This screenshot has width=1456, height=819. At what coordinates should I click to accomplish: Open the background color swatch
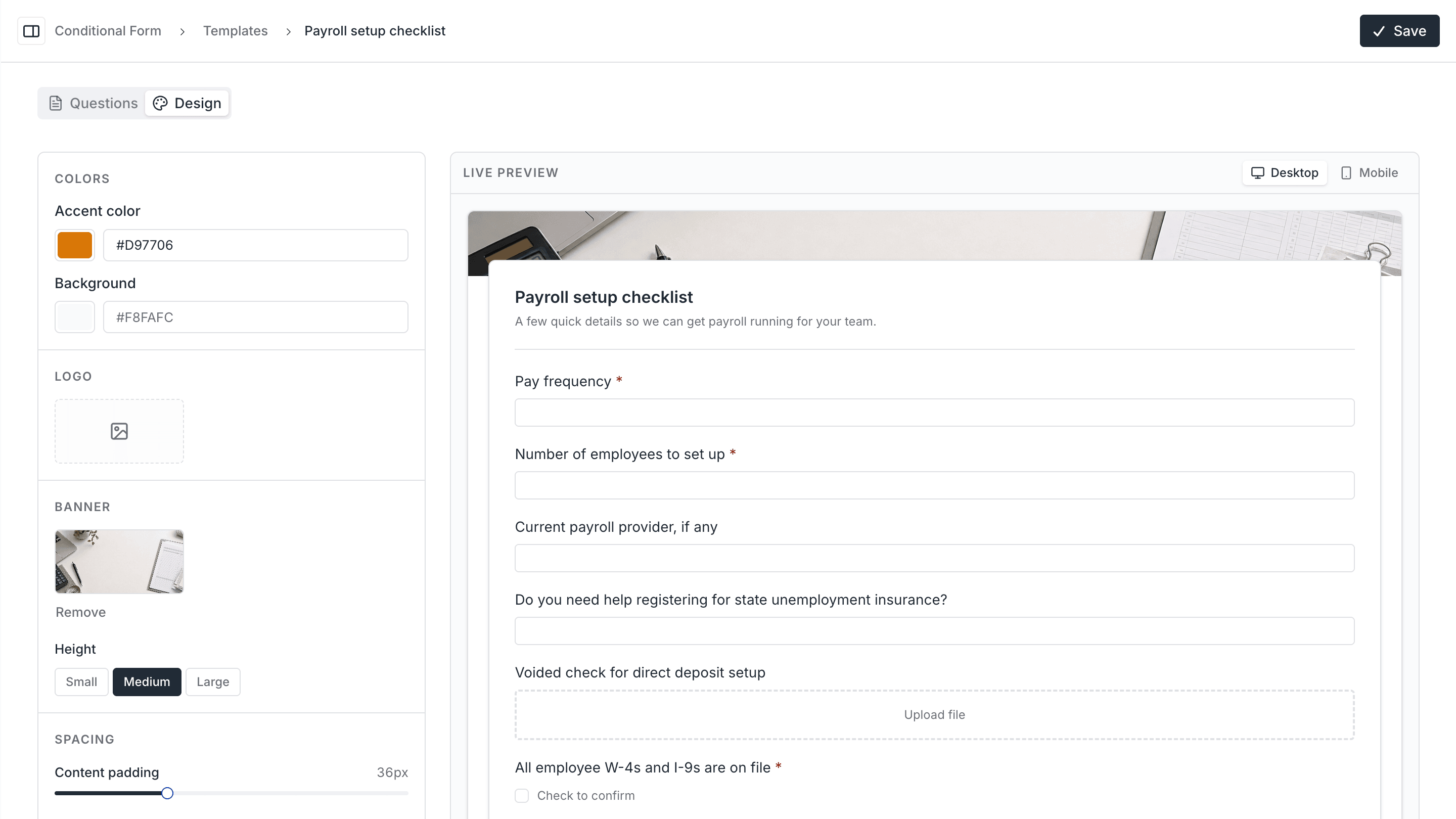pos(75,317)
